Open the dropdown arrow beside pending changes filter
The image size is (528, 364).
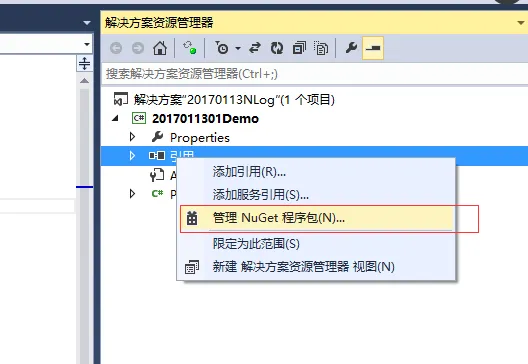coord(238,48)
